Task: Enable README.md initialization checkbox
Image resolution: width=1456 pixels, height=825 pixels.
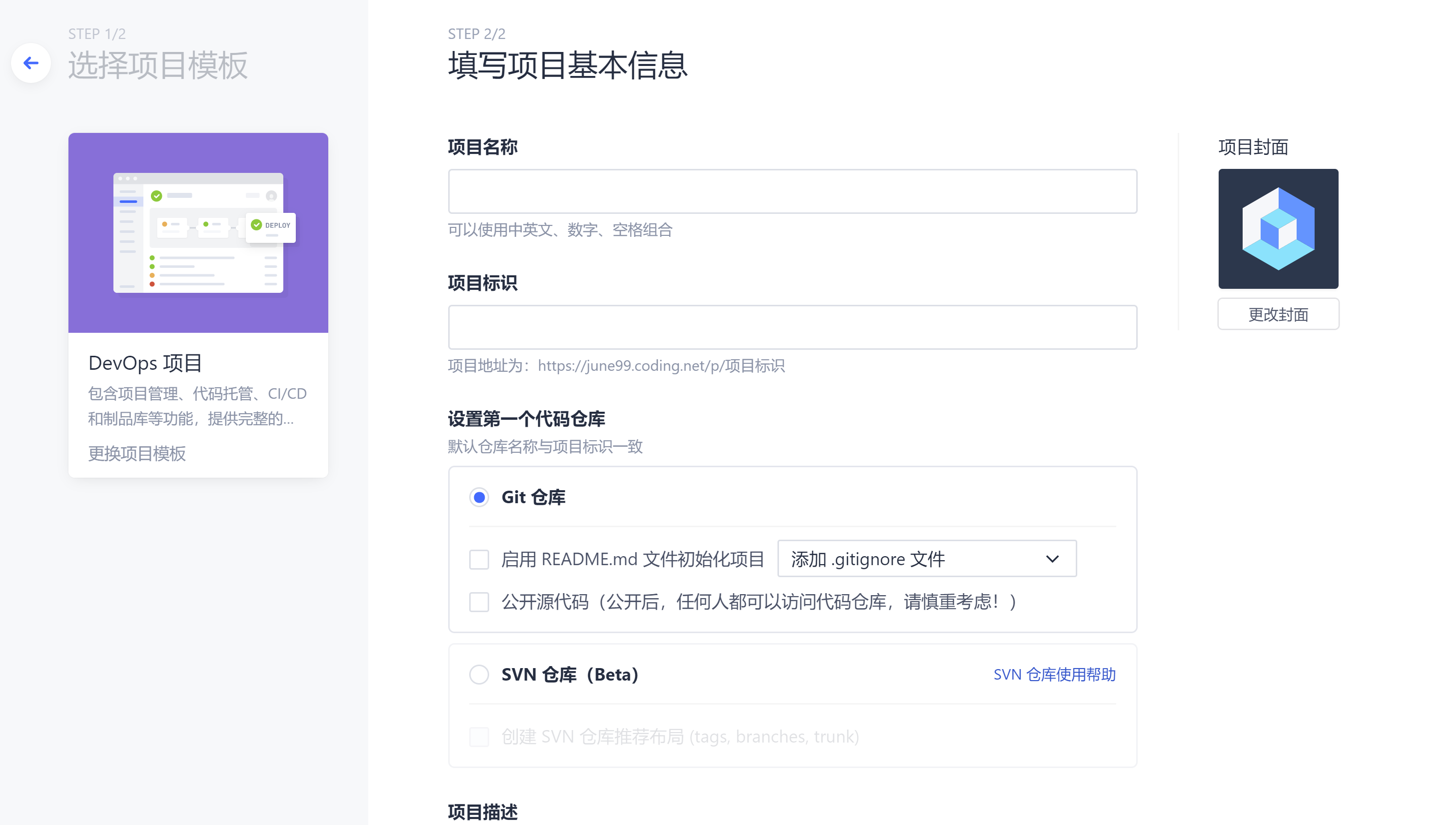Action: (479, 560)
